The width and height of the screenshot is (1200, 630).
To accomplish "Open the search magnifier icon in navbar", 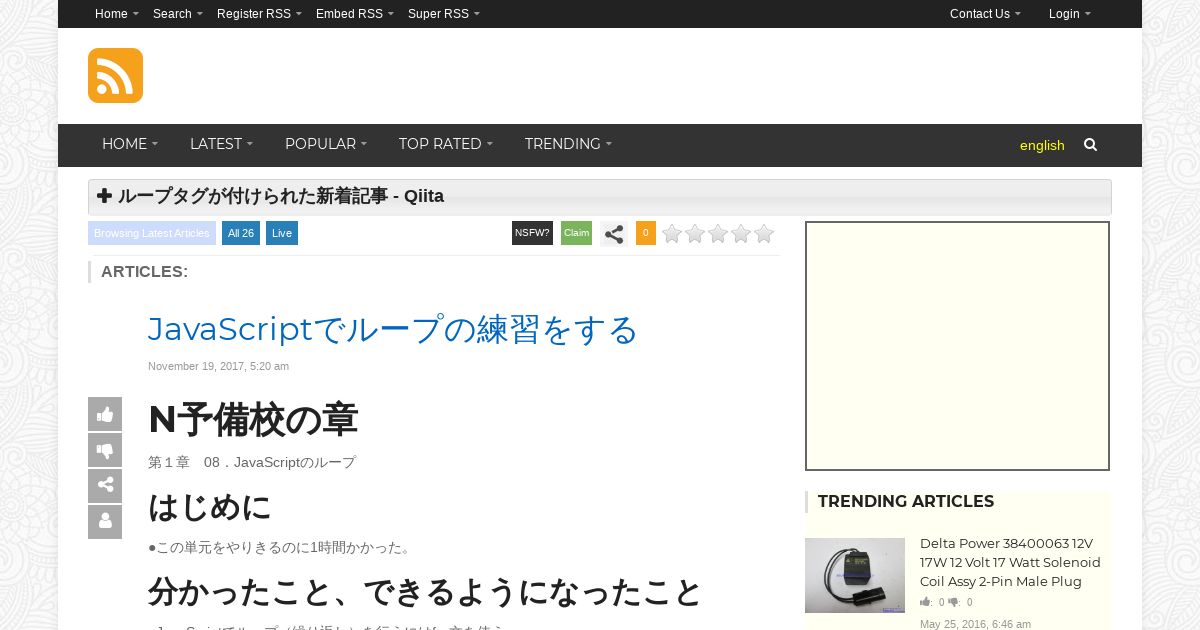I will tap(1090, 145).
